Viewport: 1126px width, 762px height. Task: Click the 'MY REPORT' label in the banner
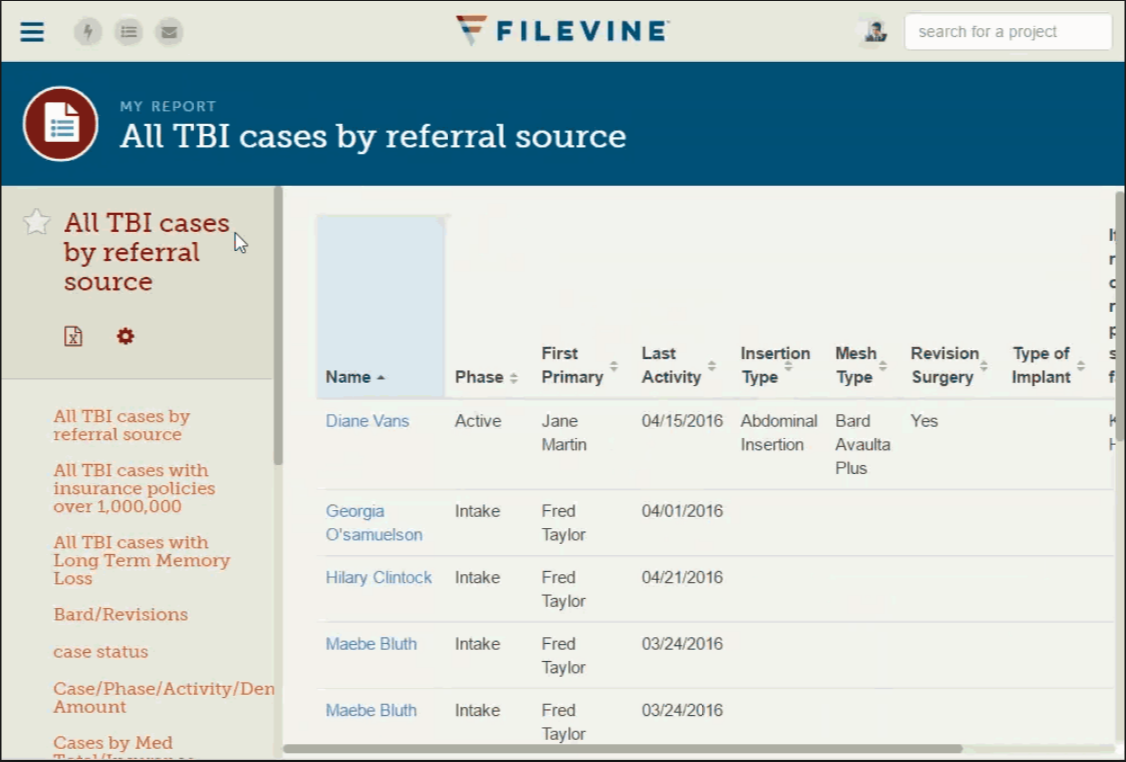168,106
